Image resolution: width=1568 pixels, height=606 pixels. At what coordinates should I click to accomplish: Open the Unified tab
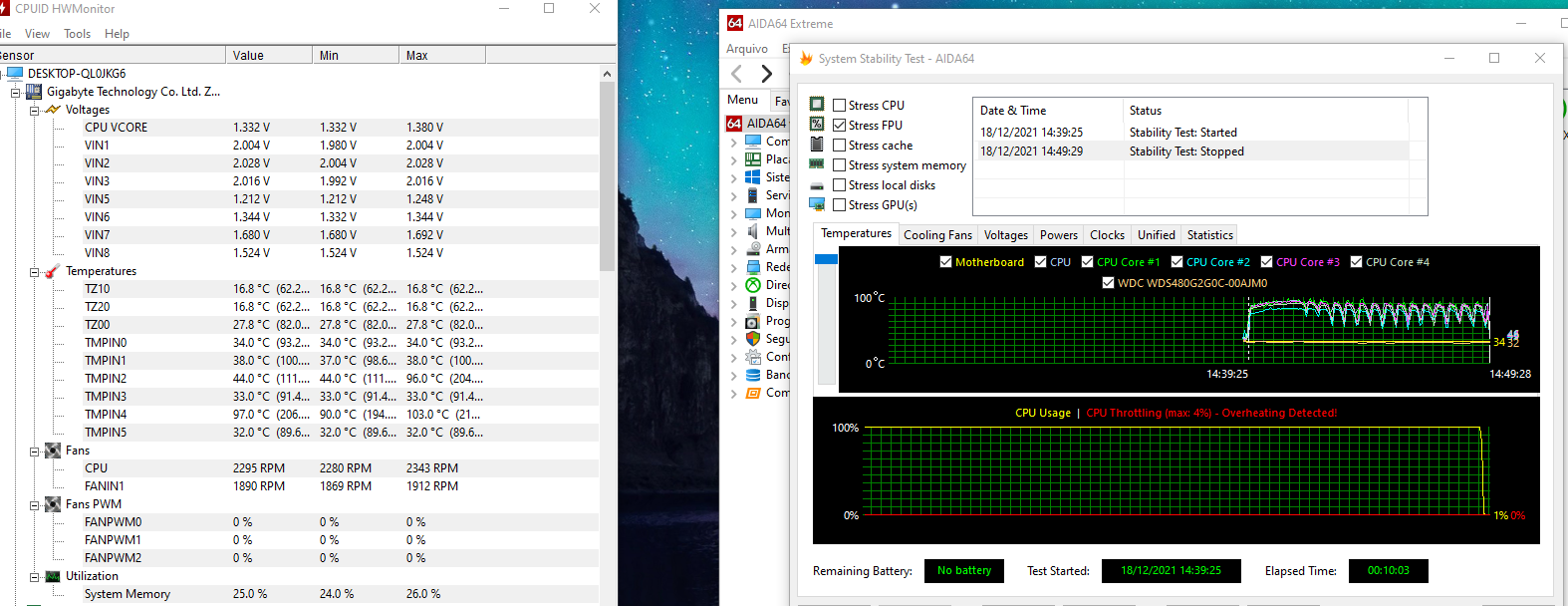pyautogui.click(x=1156, y=235)
